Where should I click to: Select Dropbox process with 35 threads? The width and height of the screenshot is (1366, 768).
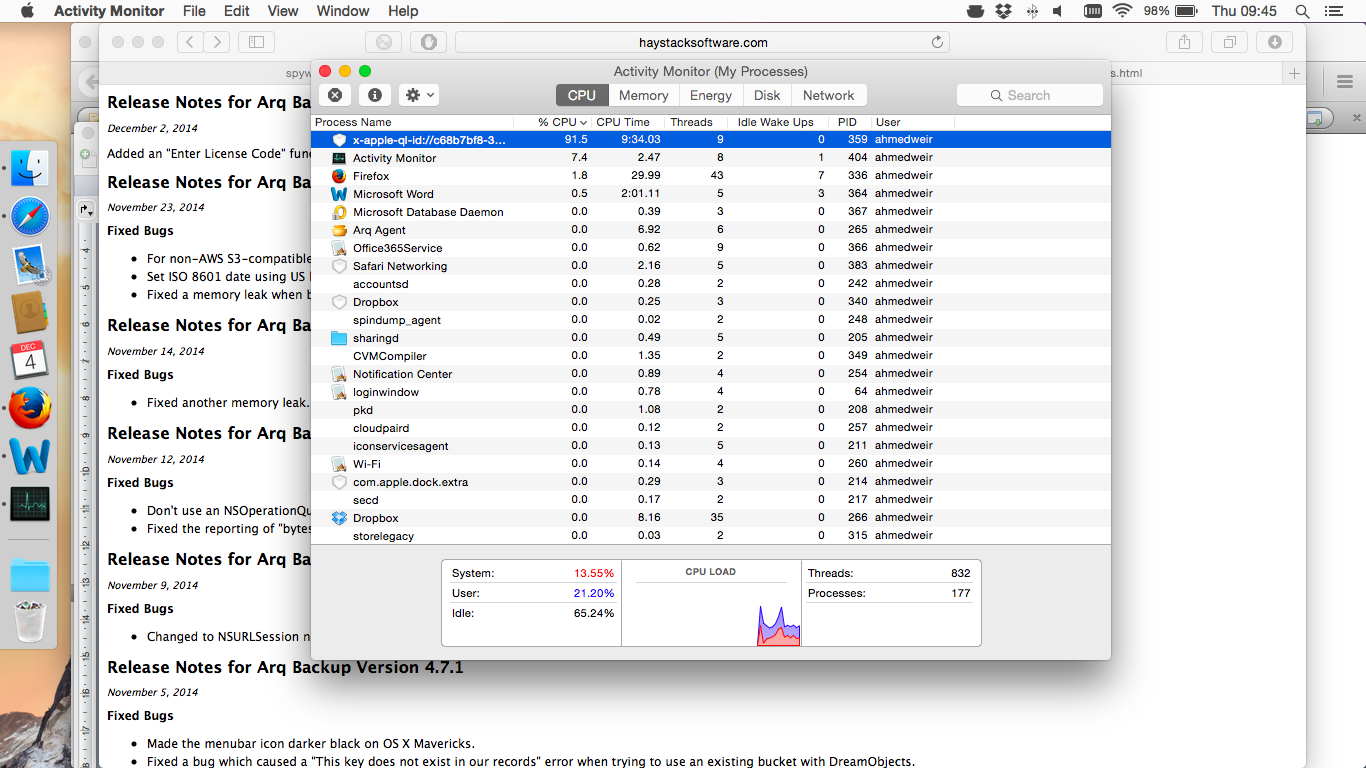click(x=710, y=518)
